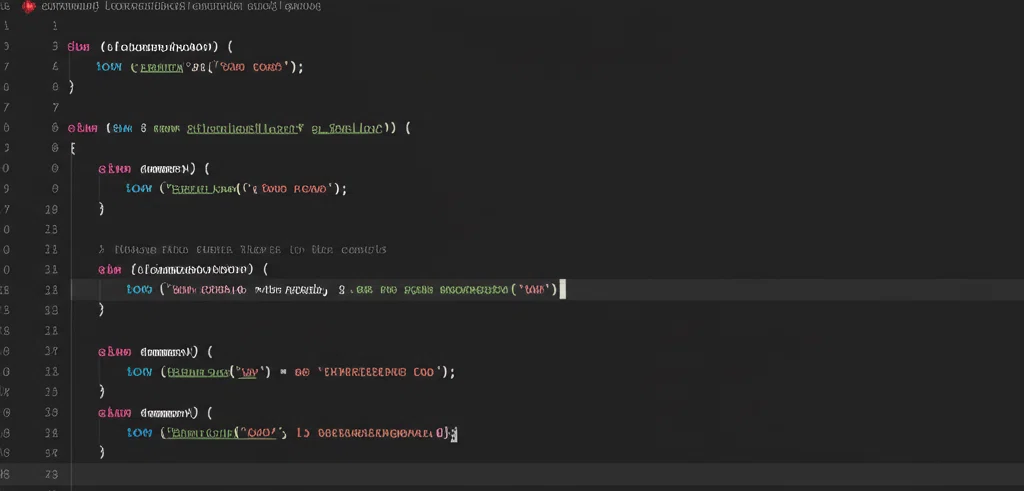The height and width of the screenshot is (491, 1024).
Task: Click line number 1 in the gutter
Action: click(54, 26)
